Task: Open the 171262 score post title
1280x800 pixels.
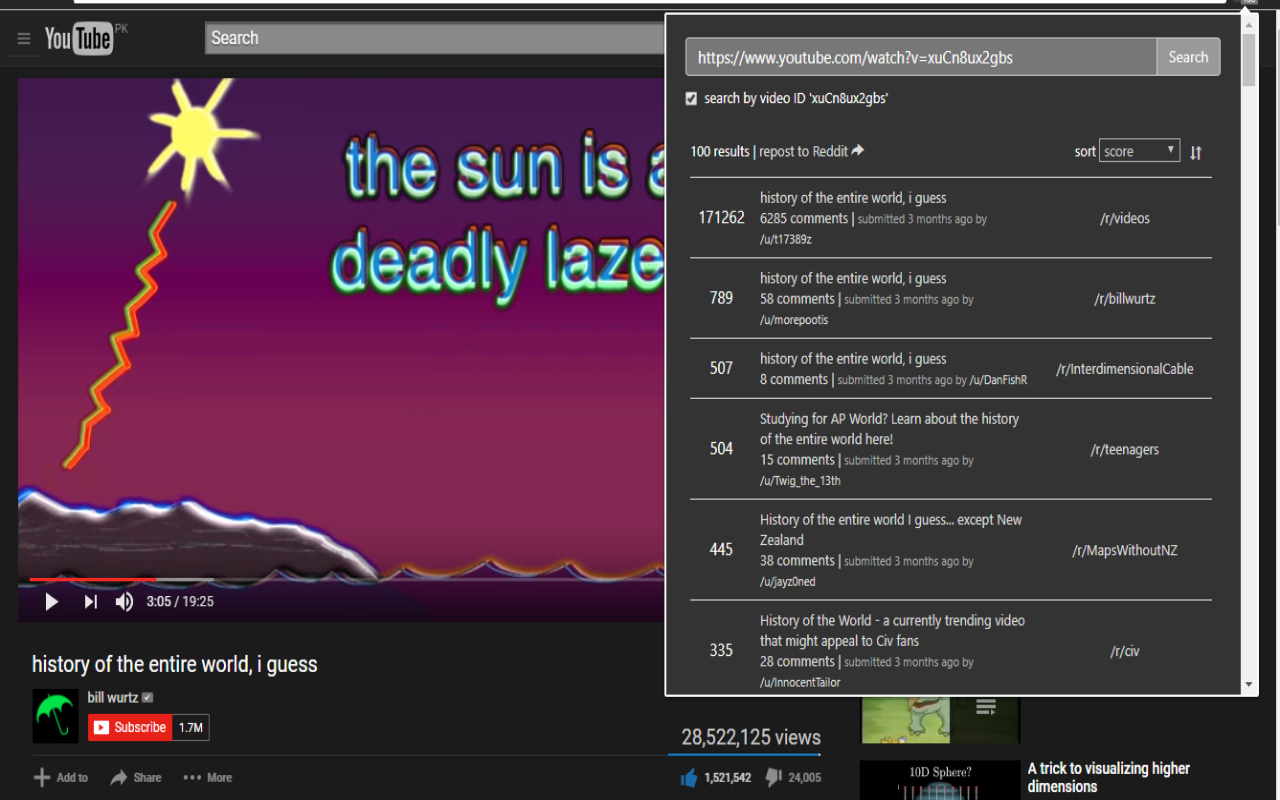Action: (x=853, y=198)
